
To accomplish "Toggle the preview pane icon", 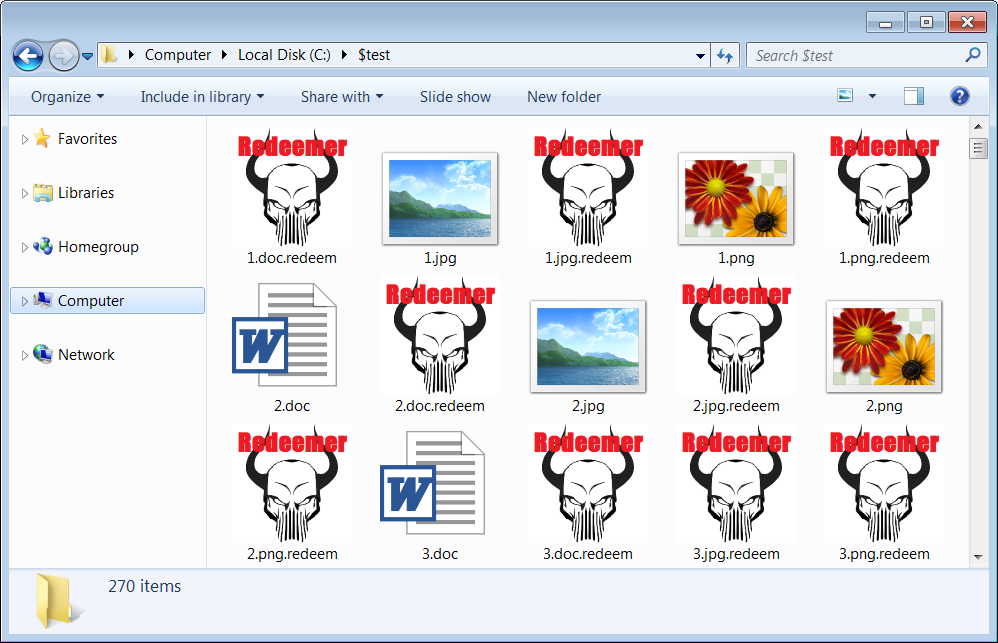I will coord(914,96).
